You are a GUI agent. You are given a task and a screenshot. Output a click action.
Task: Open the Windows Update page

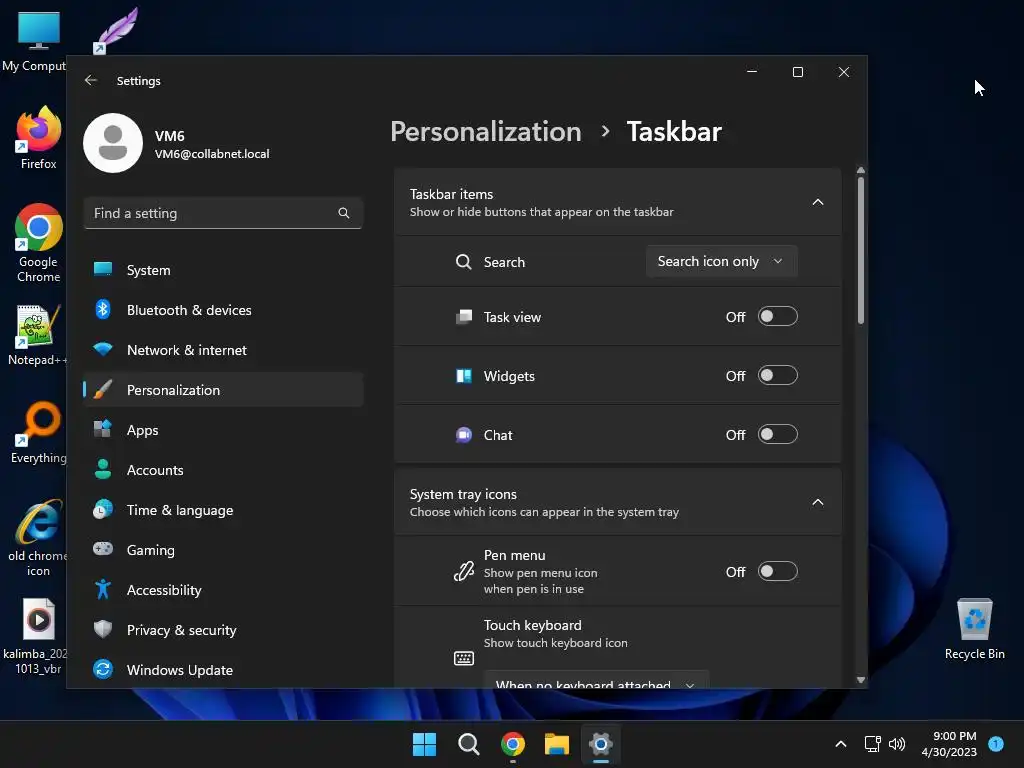[223, 669]
